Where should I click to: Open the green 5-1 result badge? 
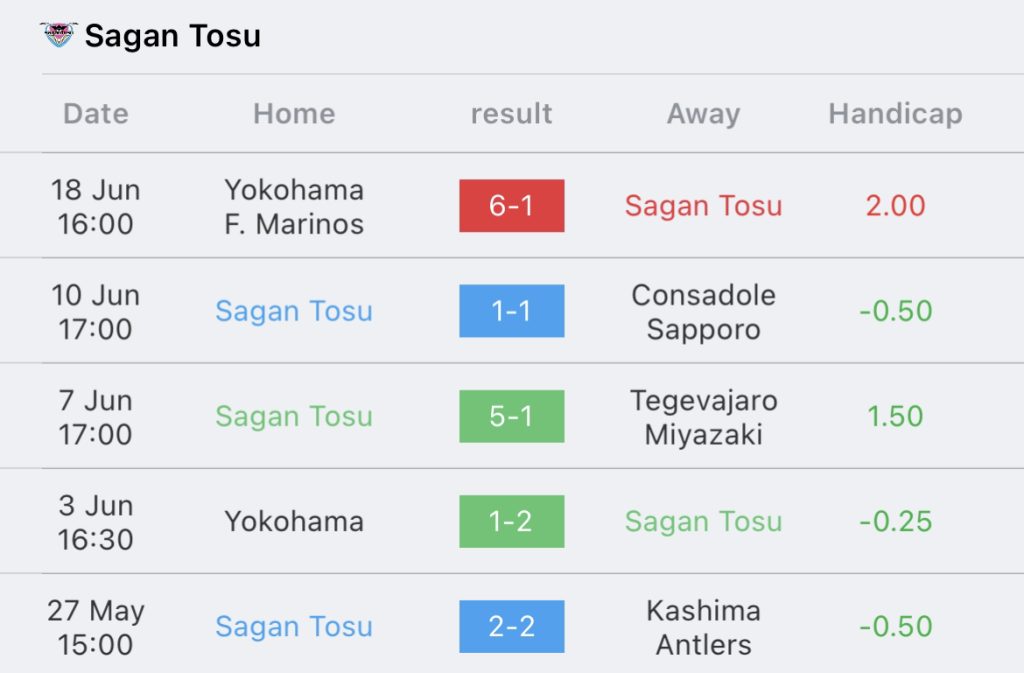coord(511,416)
